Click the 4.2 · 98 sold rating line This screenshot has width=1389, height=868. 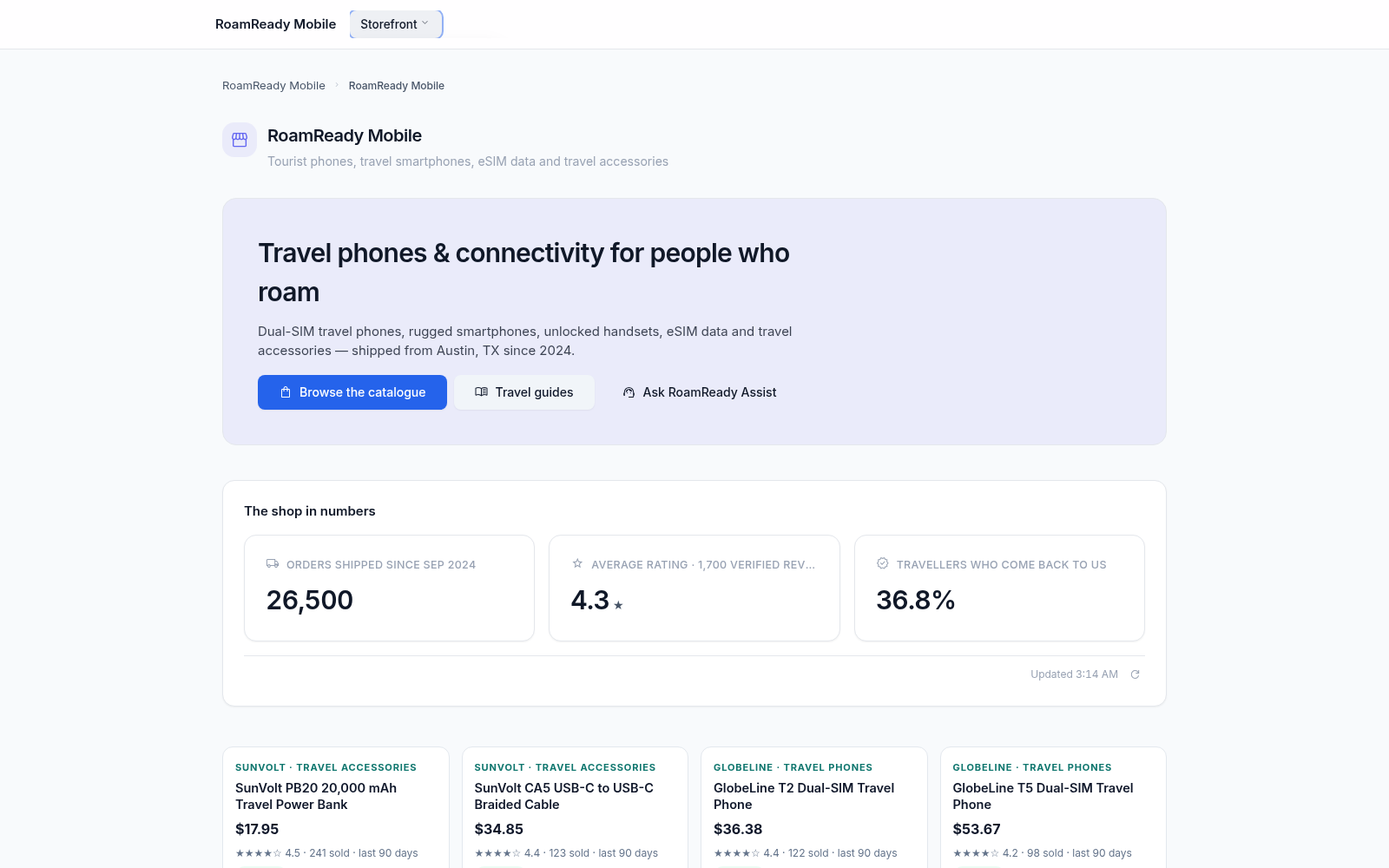1043,853
